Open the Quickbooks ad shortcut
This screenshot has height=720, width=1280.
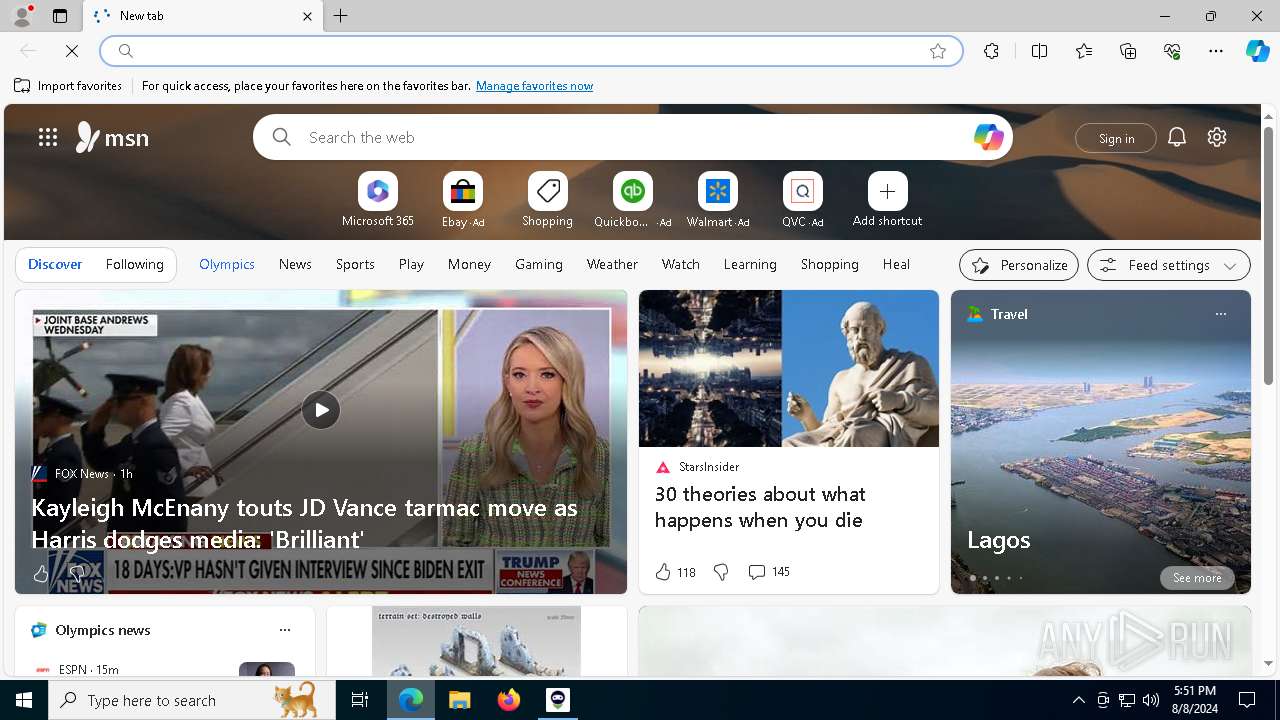[632, 200]
